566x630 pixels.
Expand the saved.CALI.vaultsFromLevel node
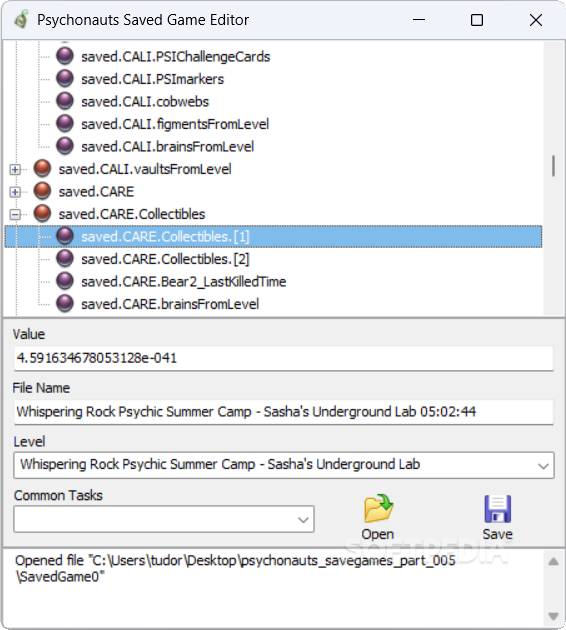pos(15,170)
